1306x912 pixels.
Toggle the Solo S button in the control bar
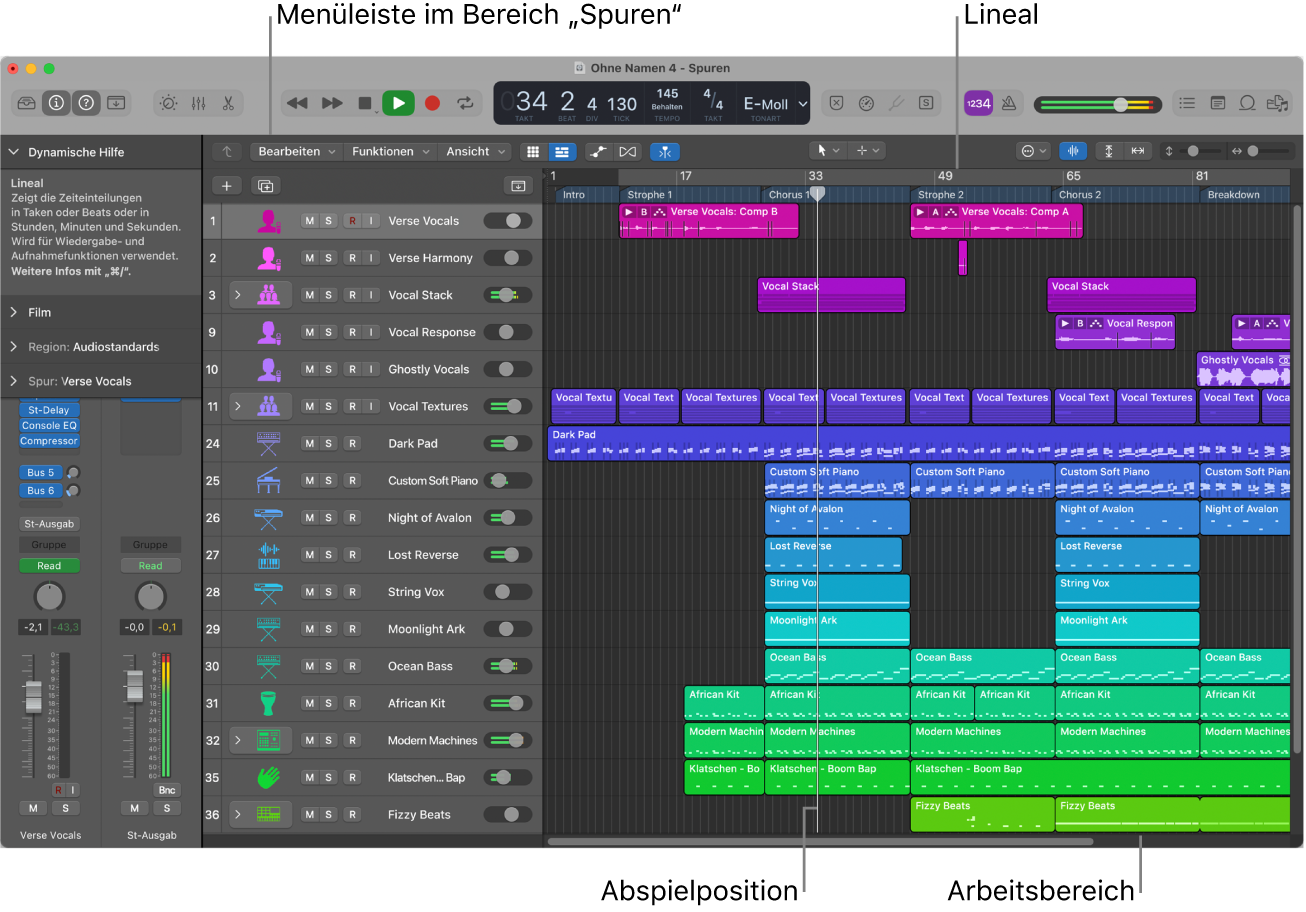tap(927, 102)
